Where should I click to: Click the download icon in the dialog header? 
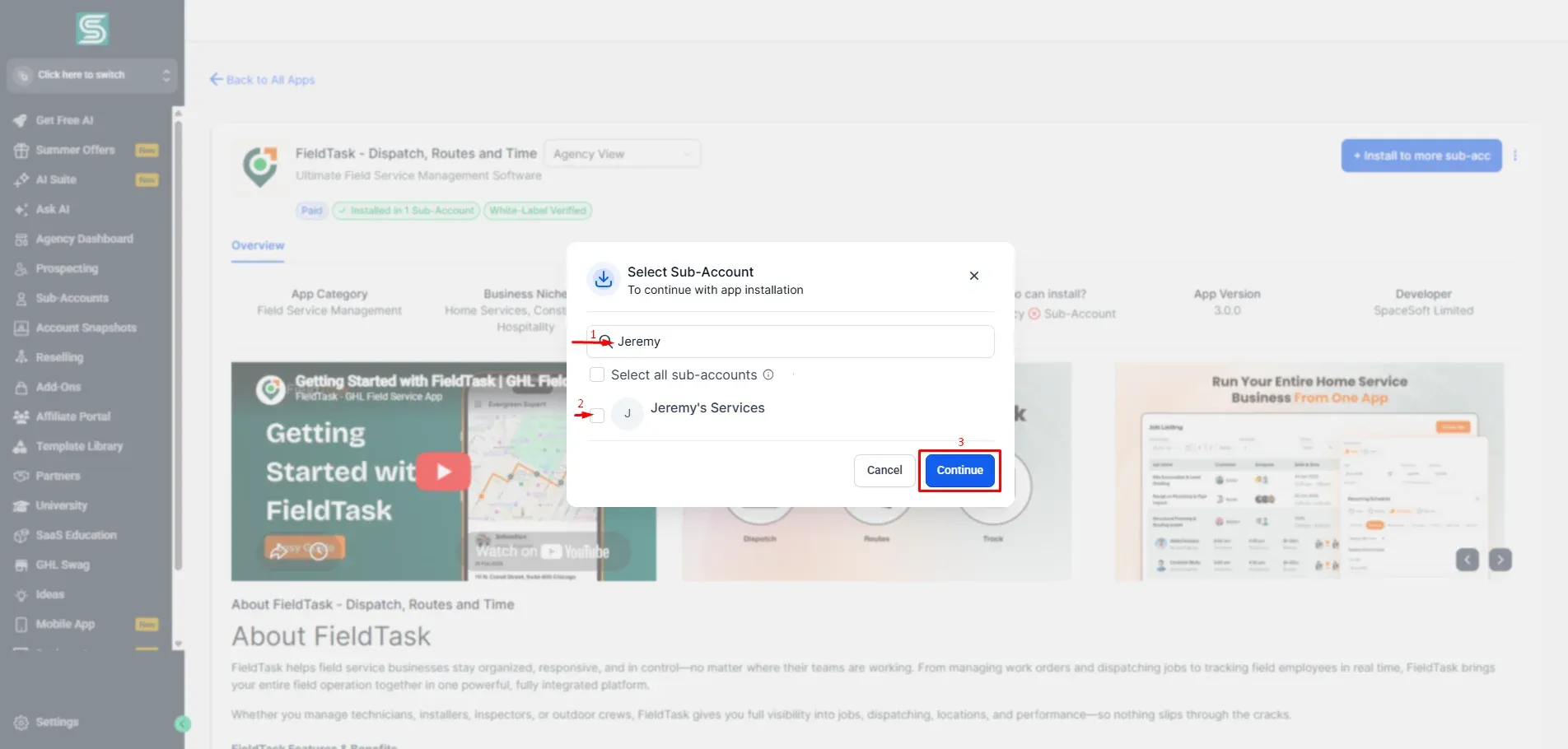604,280
